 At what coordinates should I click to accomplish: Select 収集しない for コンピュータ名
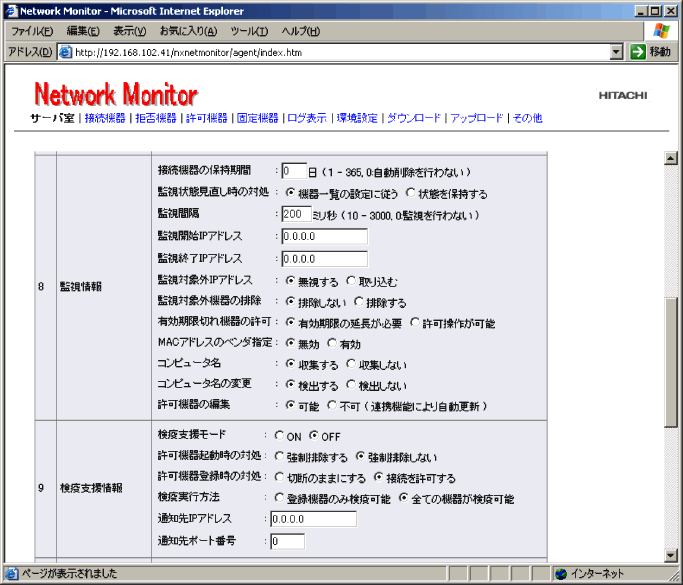point(351,364)
